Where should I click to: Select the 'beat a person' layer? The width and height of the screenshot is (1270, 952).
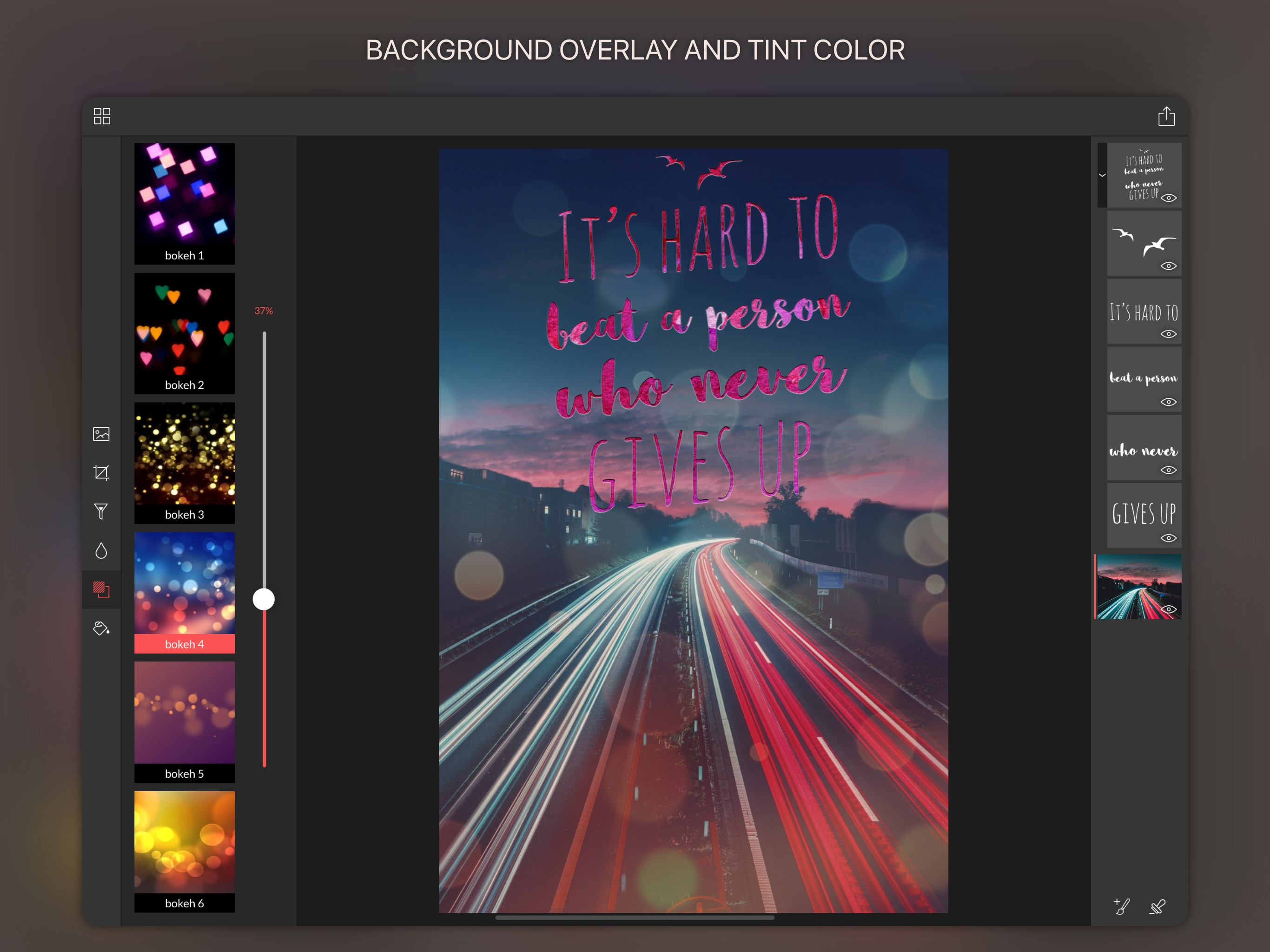(1143, 378)
